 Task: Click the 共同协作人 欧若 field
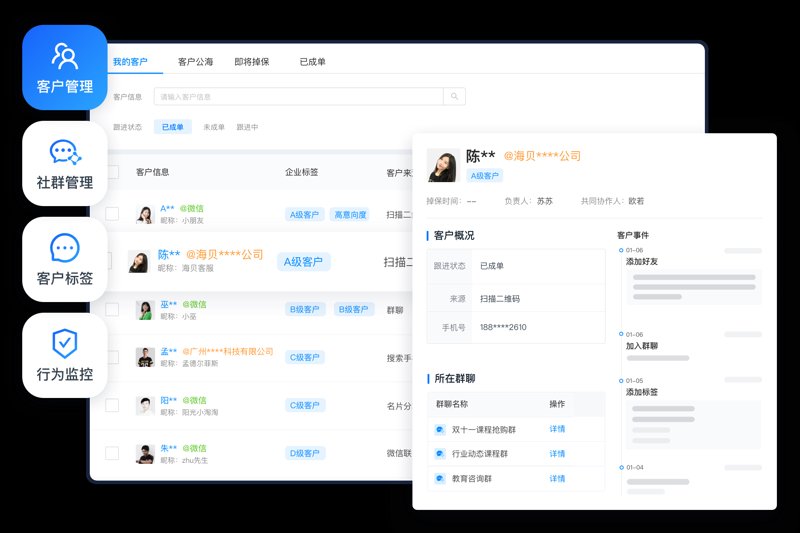[x=612, y=201]
